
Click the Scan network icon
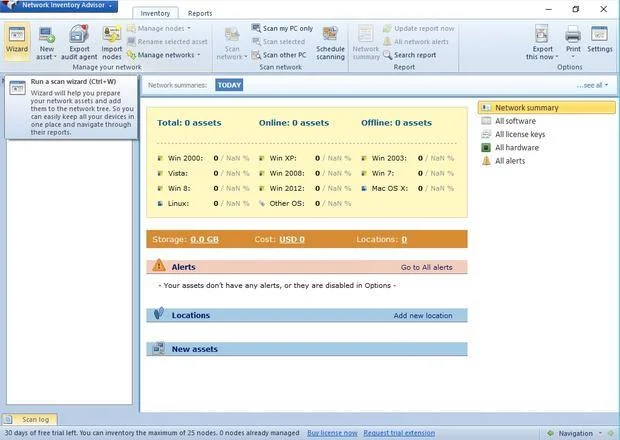pyautogui.click(x=232, y=35)
